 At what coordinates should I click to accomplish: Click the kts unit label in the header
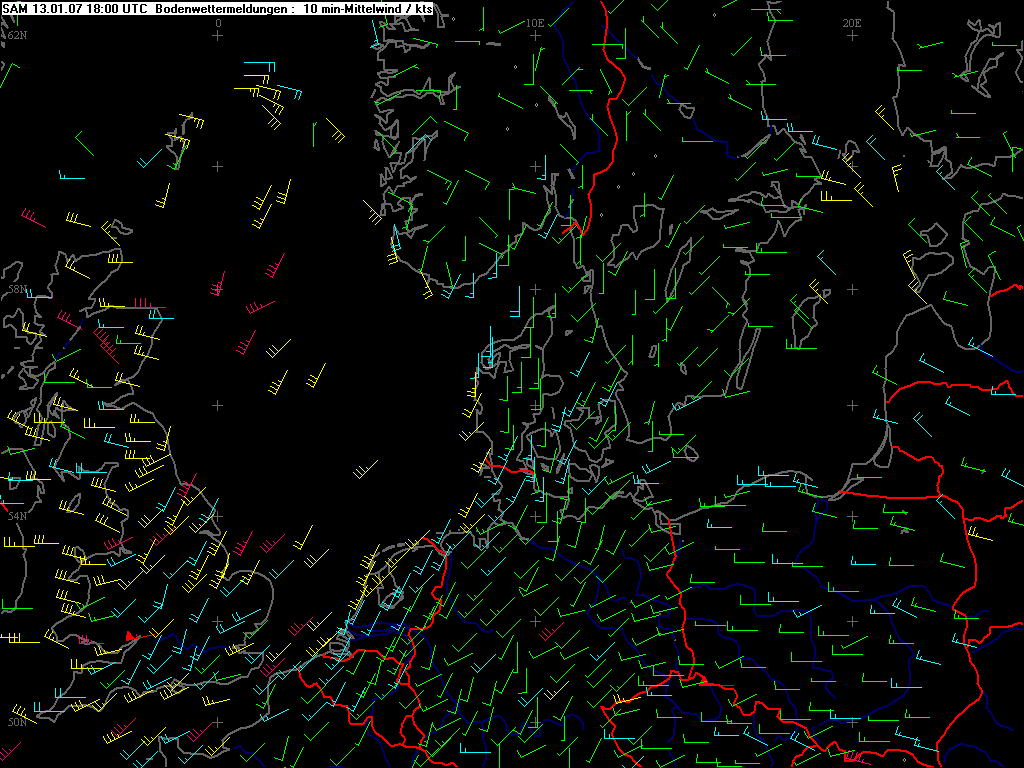coord(424,8)
